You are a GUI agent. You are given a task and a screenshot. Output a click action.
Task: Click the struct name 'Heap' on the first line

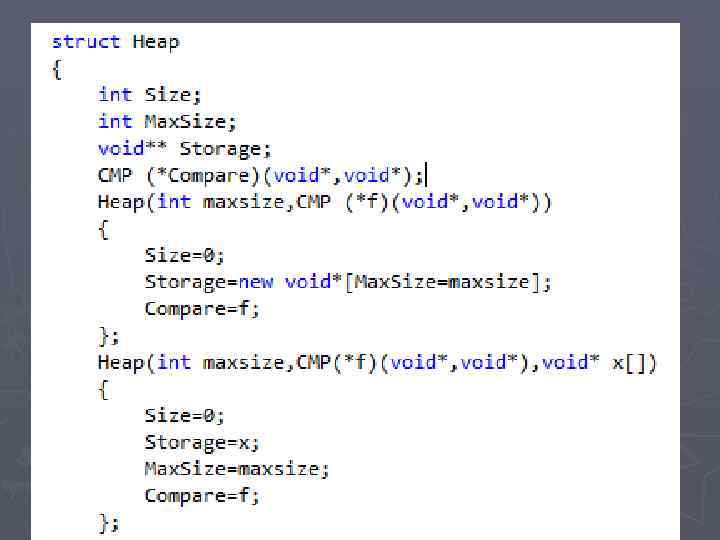click(x=156, y=42)
